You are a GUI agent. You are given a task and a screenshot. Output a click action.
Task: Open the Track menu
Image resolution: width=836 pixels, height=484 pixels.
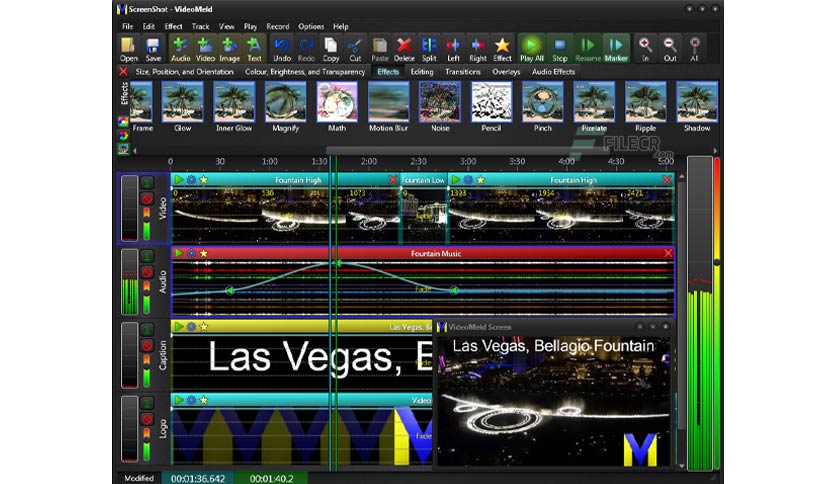click(x=200, y=26)
